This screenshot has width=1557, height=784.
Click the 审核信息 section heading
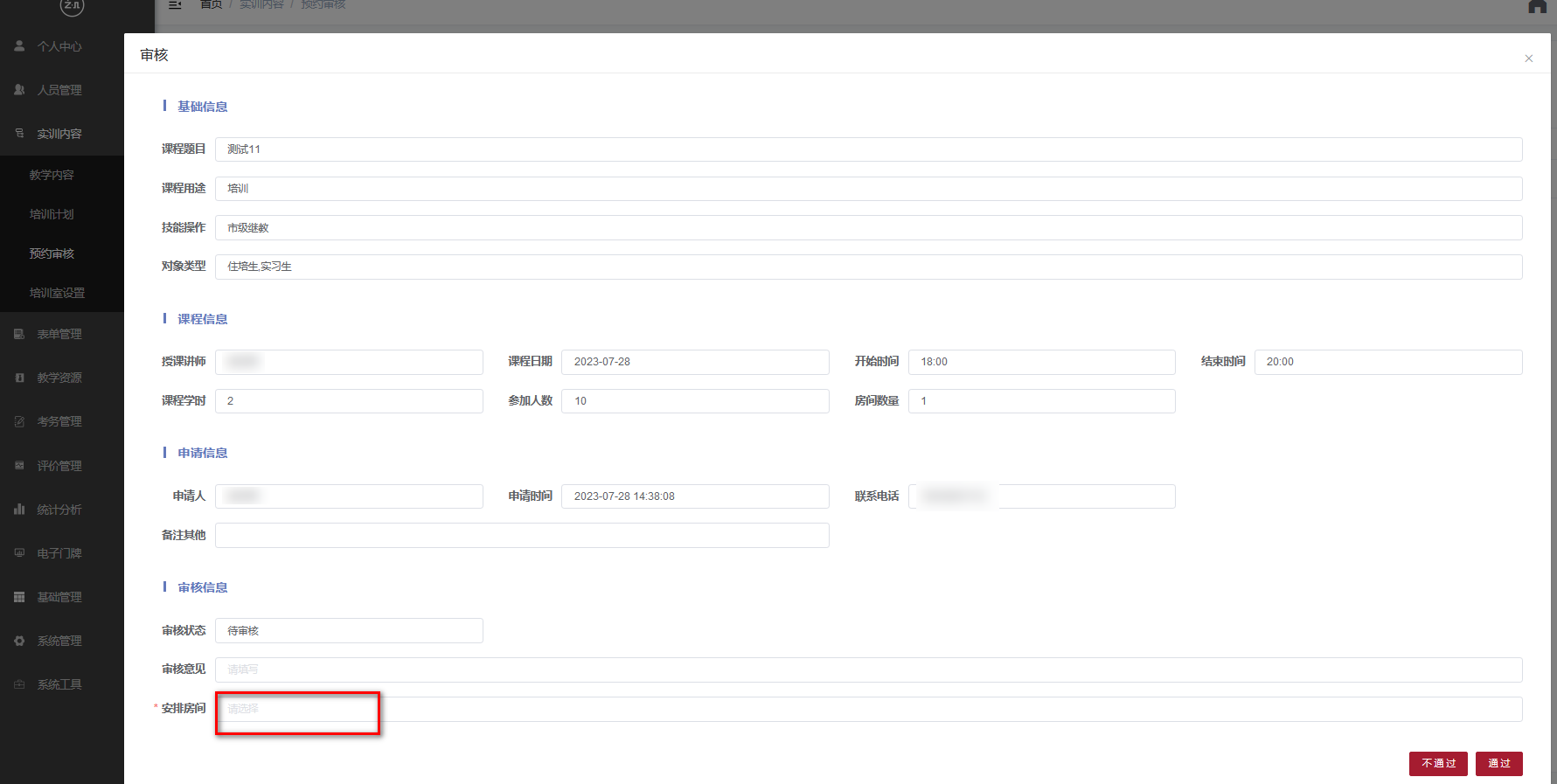tap(202, 587)
